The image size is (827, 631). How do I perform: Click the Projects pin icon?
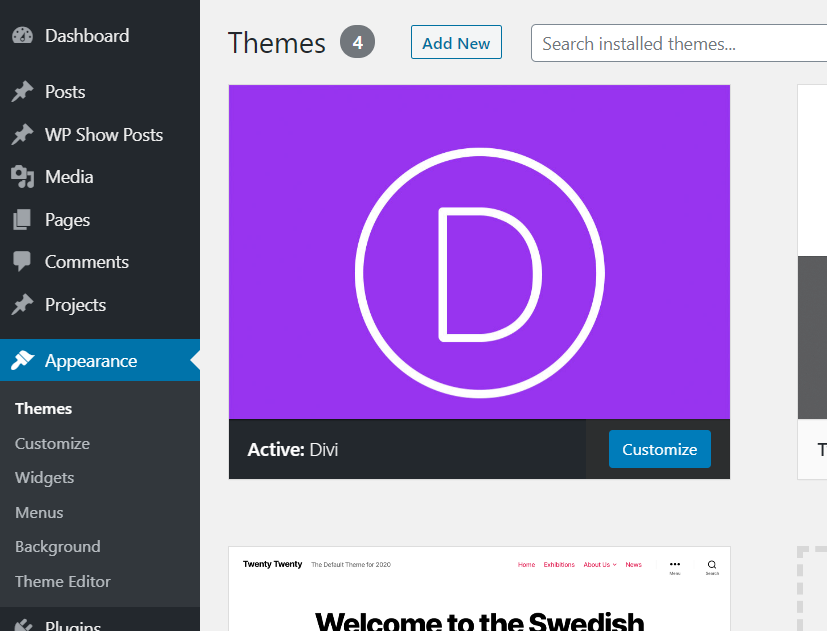click(22, 304)
